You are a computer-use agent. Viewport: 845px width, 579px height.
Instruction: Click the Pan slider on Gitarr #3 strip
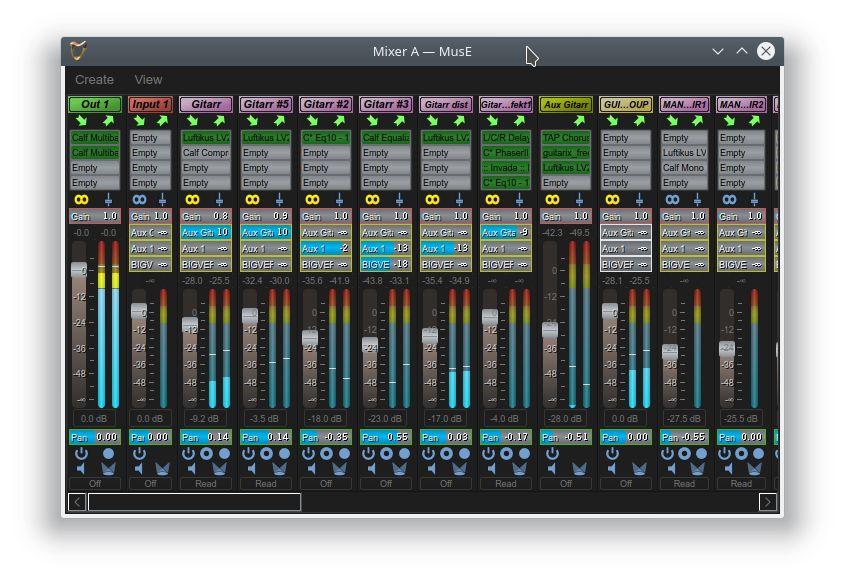(386, 437)
